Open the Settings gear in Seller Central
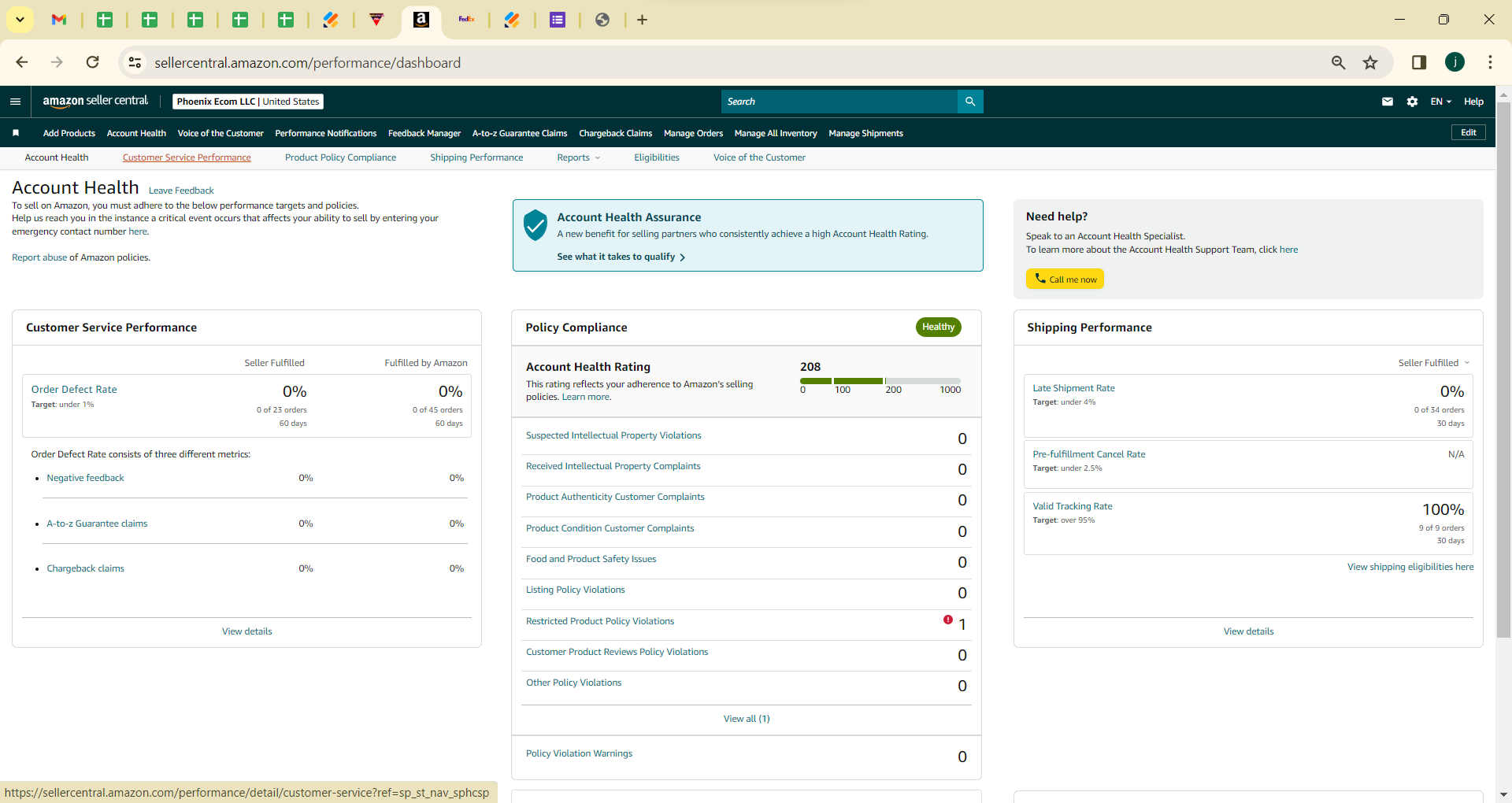The height and width of the screenshot is (803, 1512). 1412,102
